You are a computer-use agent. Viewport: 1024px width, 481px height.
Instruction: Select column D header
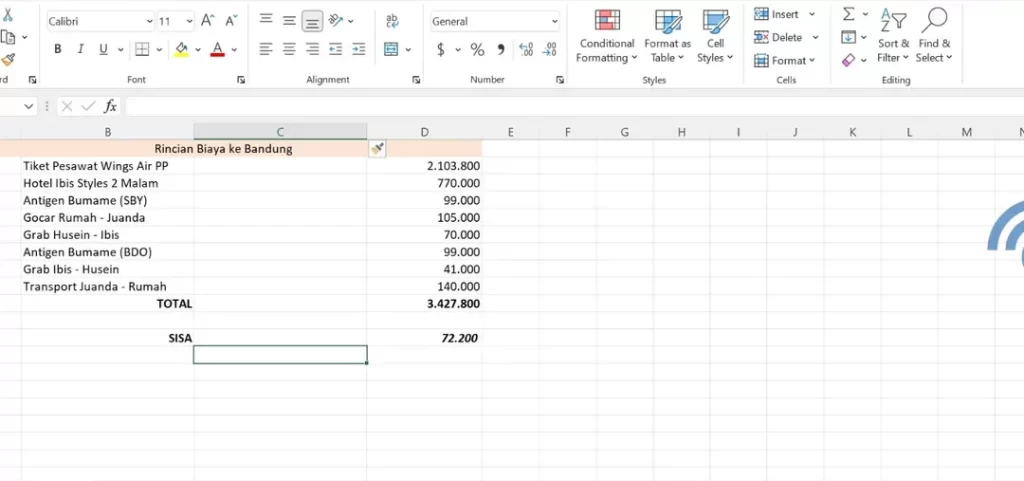point(424,132)
